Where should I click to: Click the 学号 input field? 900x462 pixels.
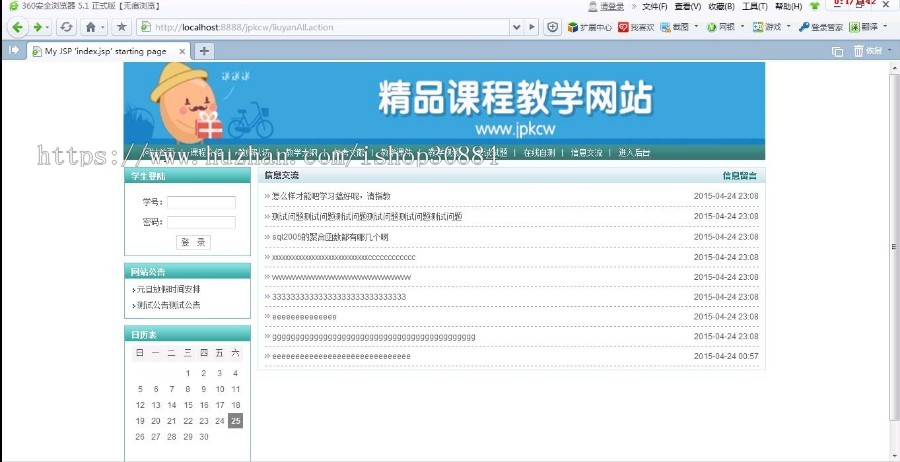[x=201, y=203]
